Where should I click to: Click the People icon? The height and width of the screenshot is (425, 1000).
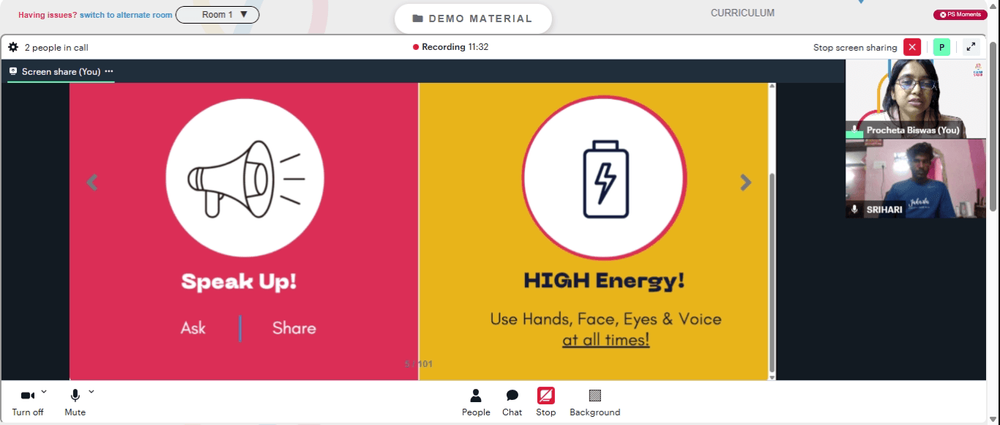click(476, 396)
